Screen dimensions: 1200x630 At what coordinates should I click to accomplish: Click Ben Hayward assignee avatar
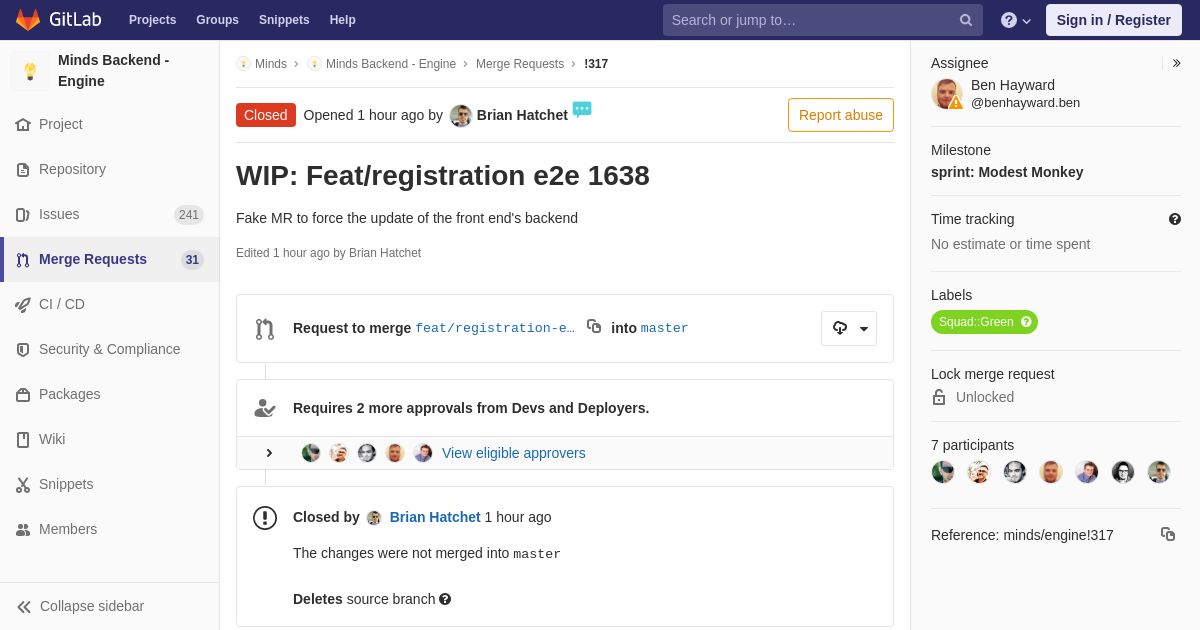tap(947, 94)
